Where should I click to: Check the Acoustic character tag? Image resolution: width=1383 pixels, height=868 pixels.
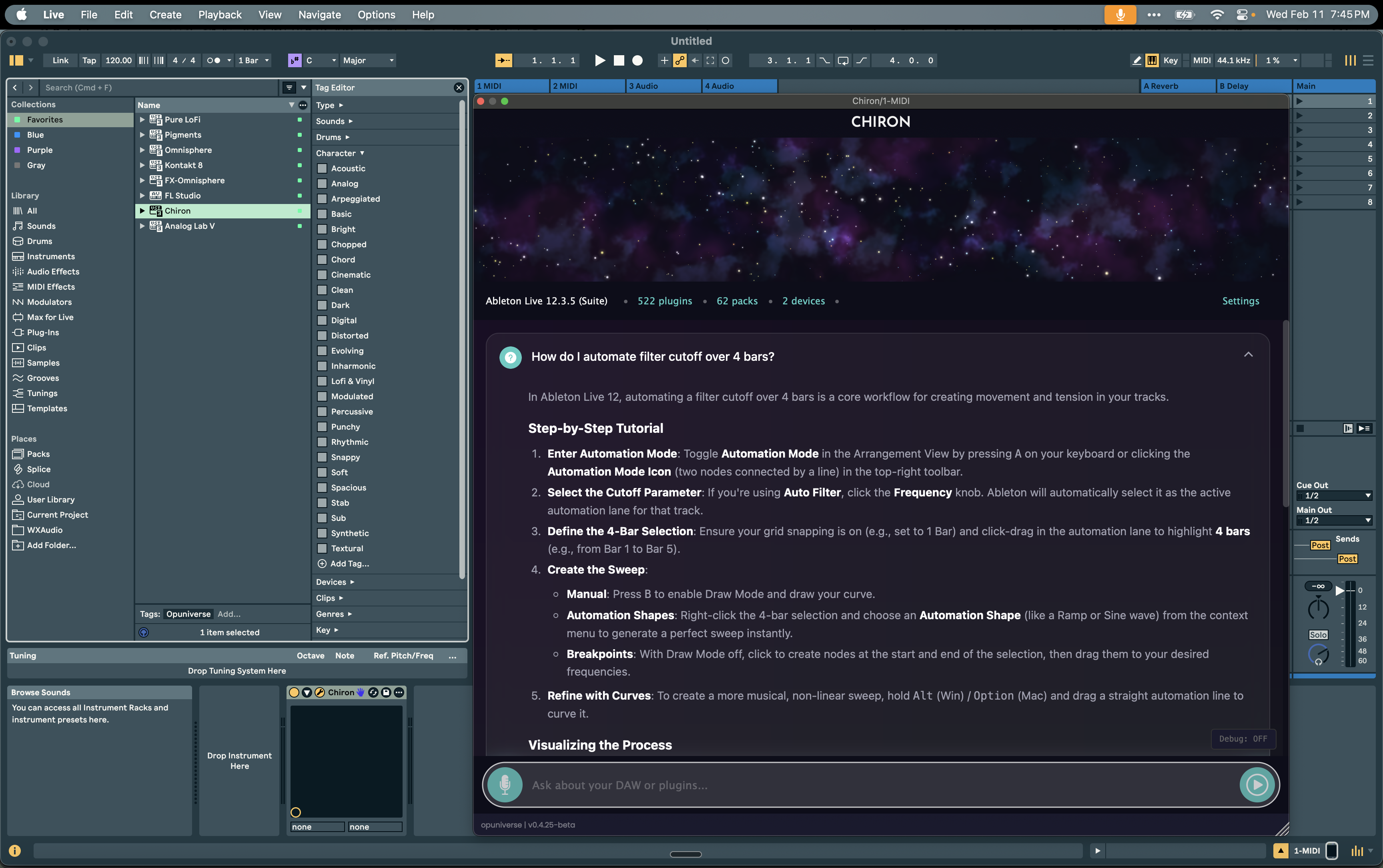point(323,168)
